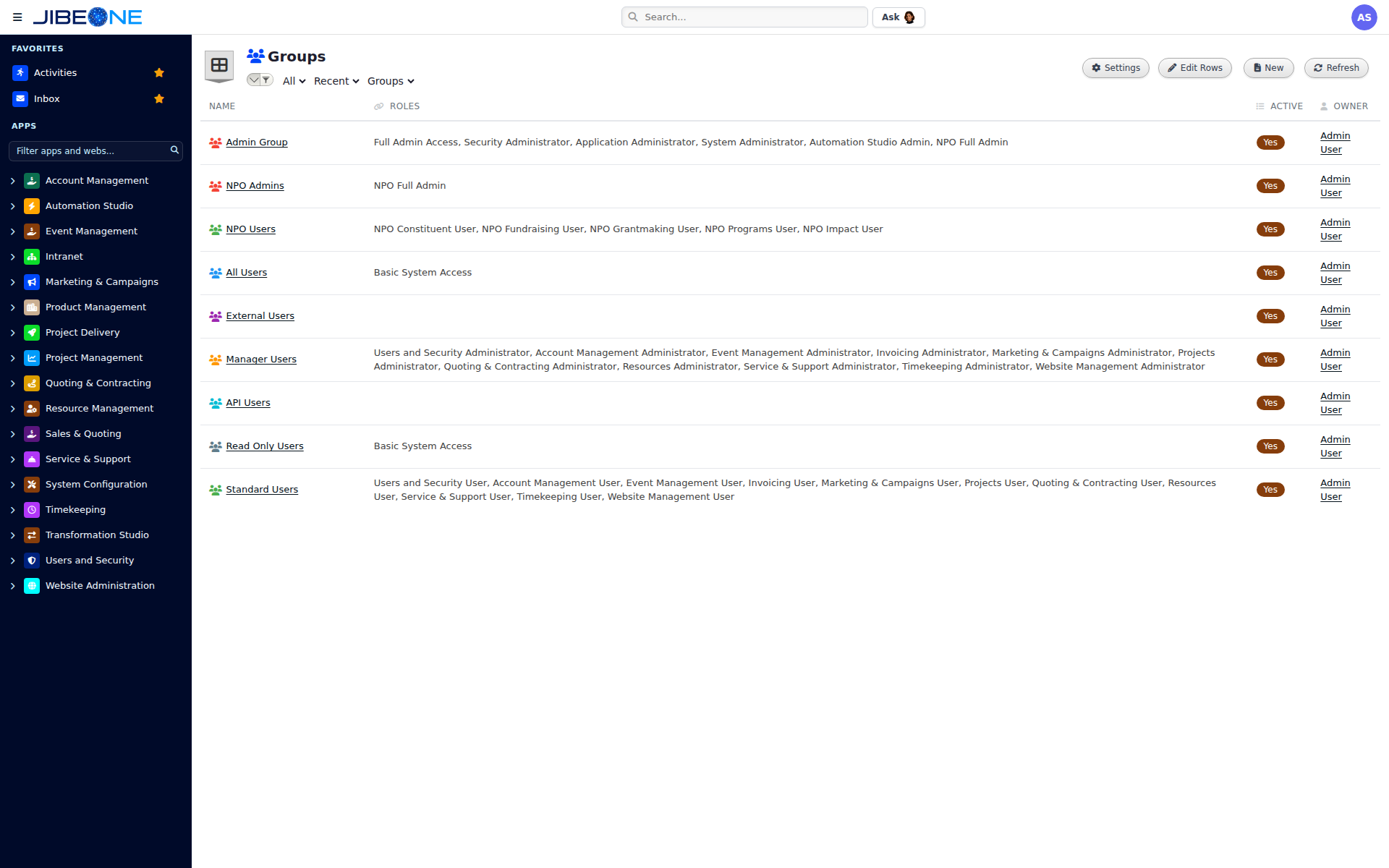Click the Roles column header
This screenshot has width=1389, height=868.
pos(404,106)
